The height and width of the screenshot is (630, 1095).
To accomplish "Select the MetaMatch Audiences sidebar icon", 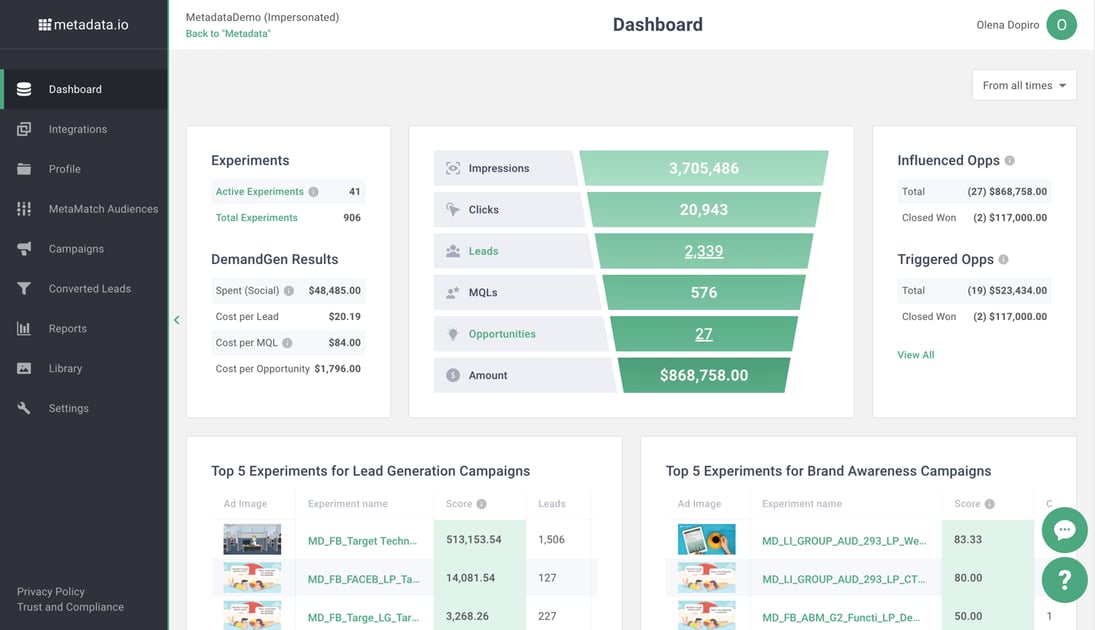I will (x=23, y=208).
